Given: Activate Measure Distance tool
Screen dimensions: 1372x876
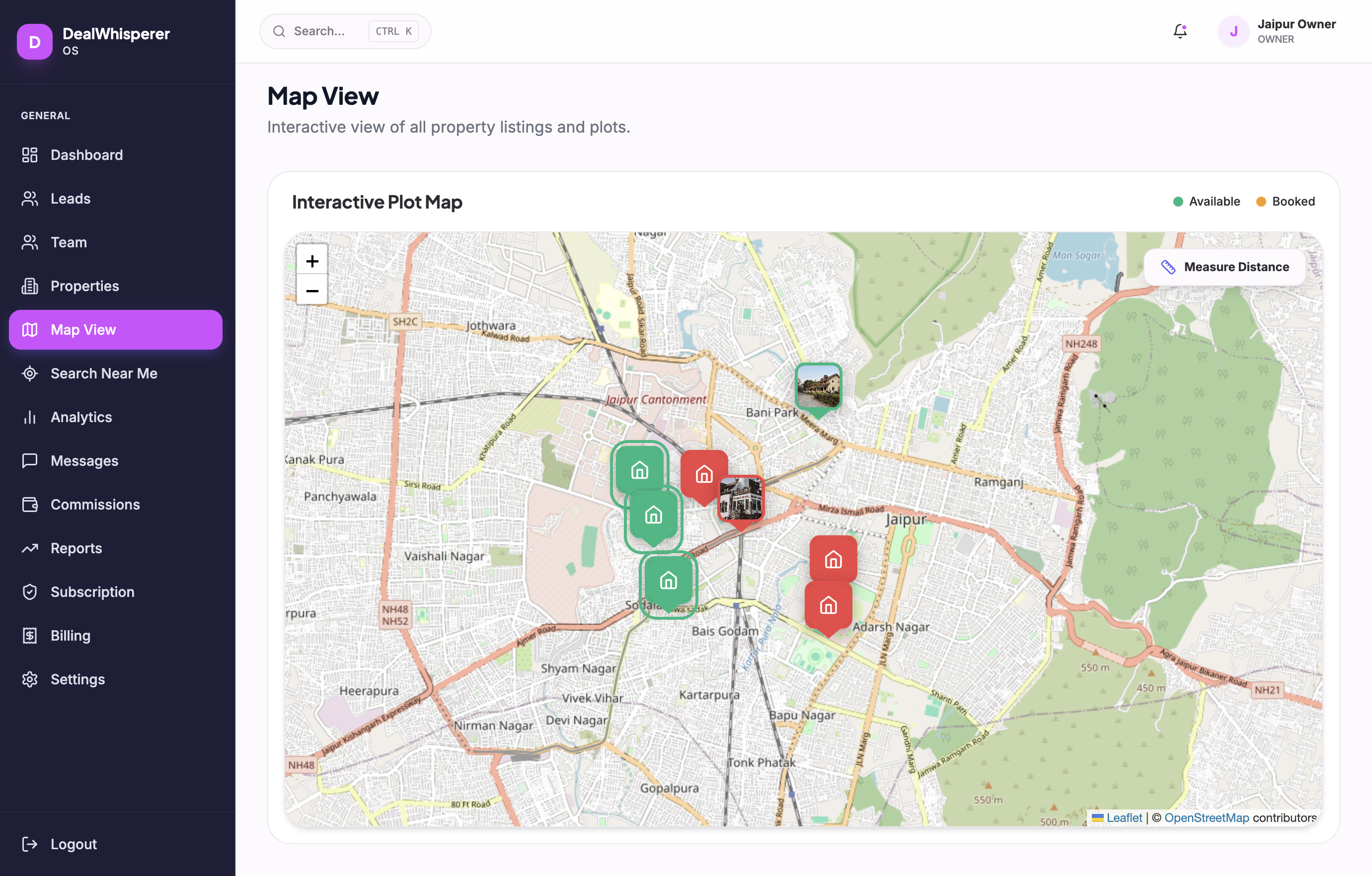Looking at the screenshot, I should (1225, 267).
